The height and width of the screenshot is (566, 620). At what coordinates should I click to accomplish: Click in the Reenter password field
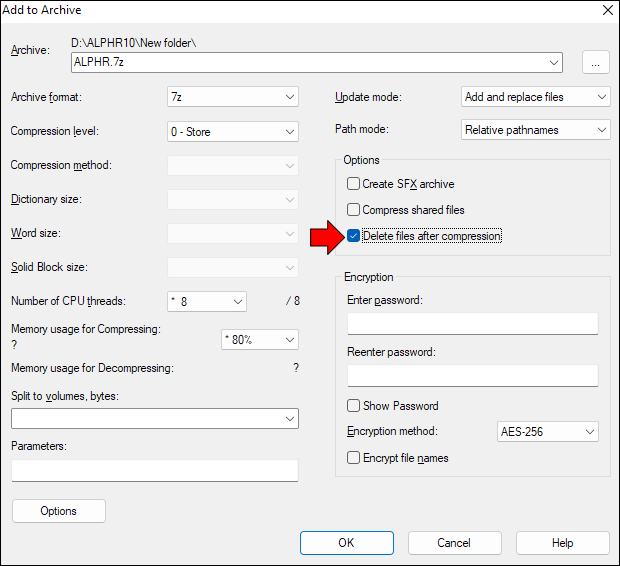(x=473, y=376)
